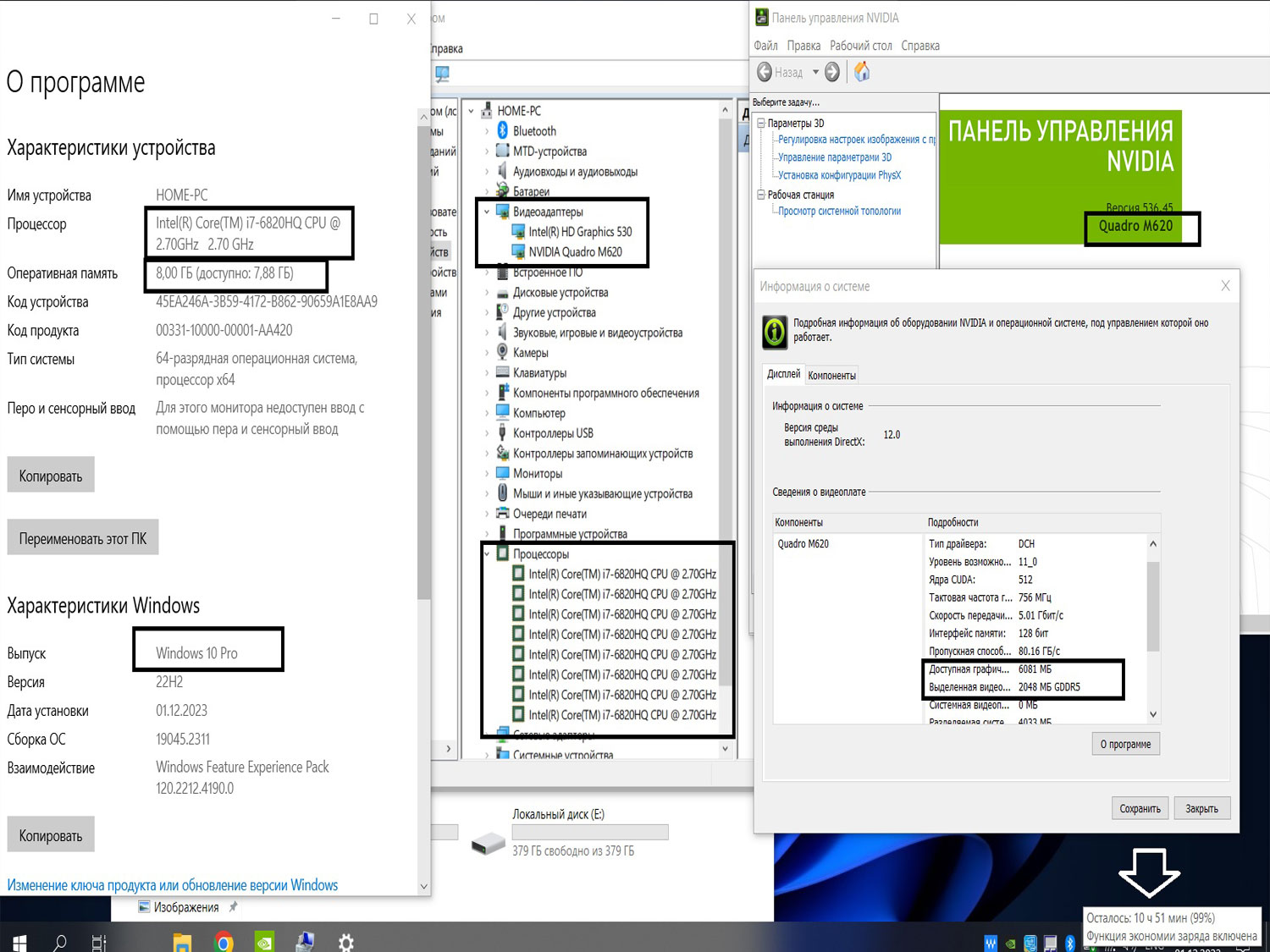This screenshot has height=952, width=1270.
Task: Select Quadro M620 in the Компоненты list
Action: coord(803,544)
